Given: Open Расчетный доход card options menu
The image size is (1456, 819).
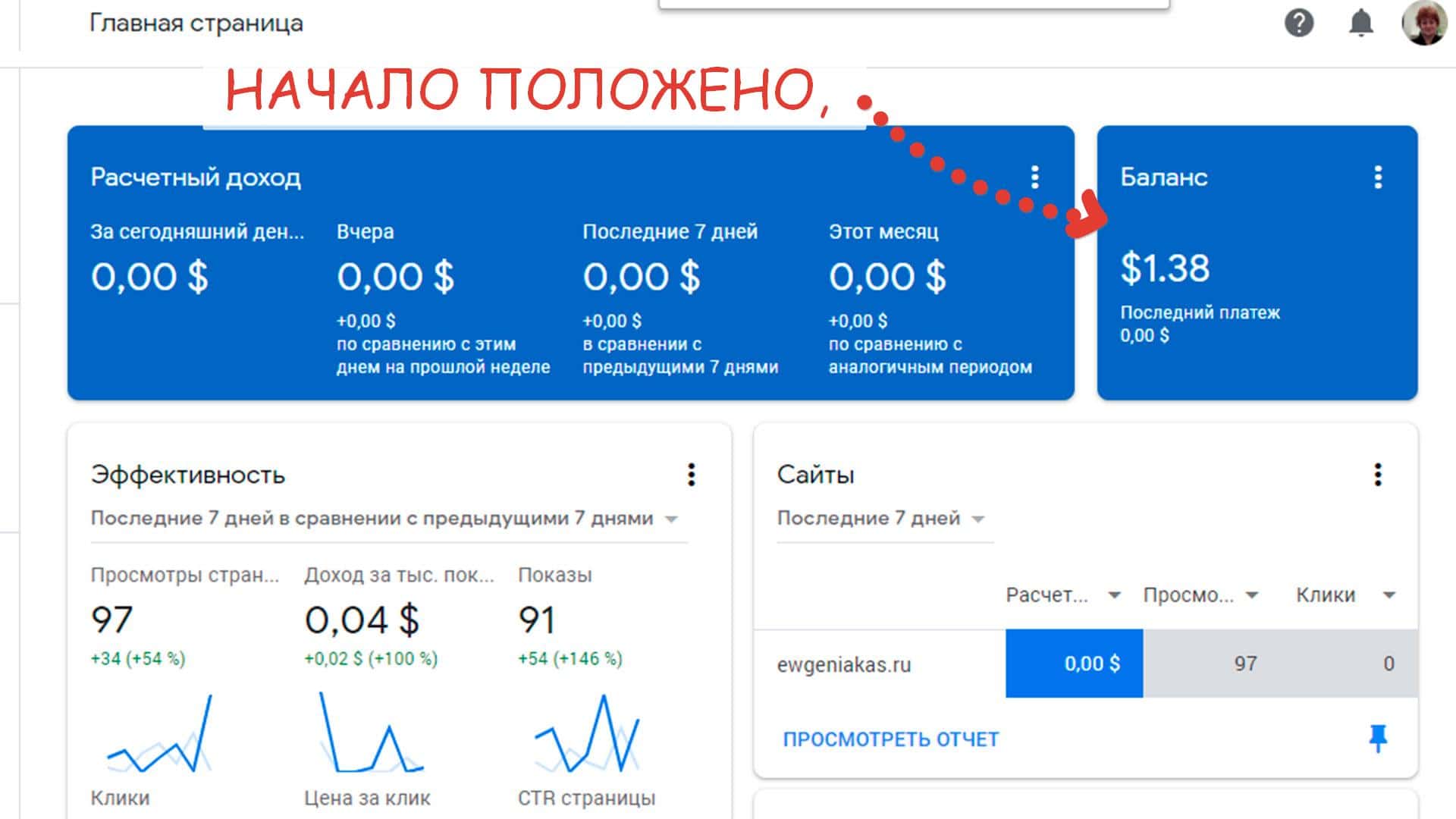Looking at the screenshot, I should [x=1034, y=177].
